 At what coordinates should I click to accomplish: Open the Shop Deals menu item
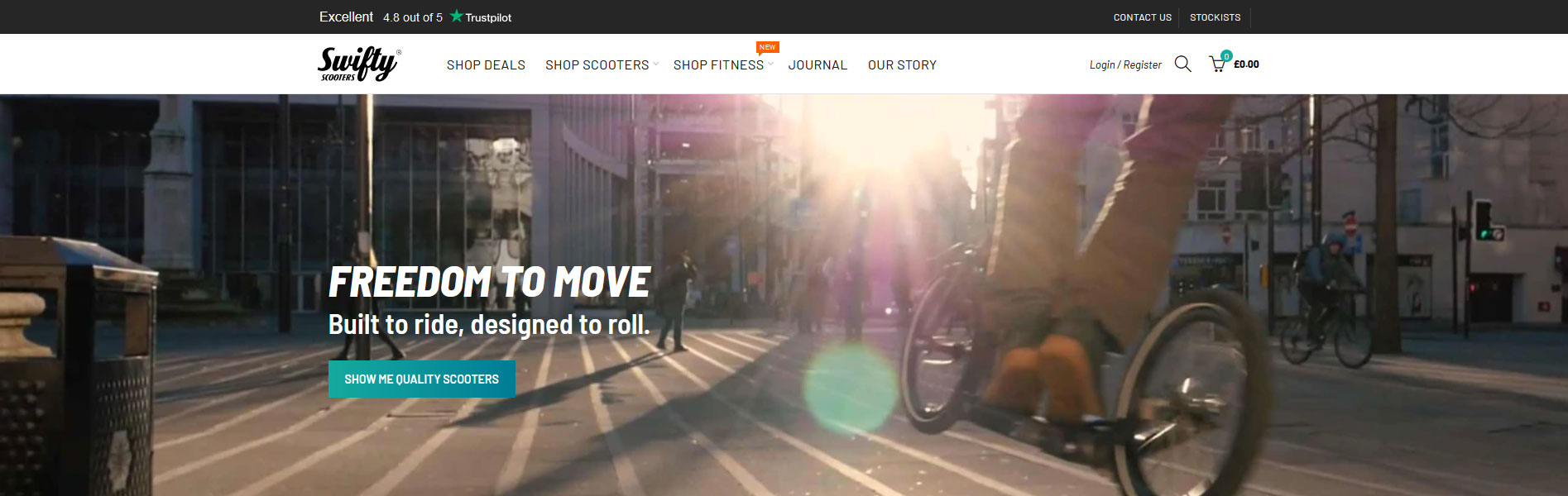486,64
